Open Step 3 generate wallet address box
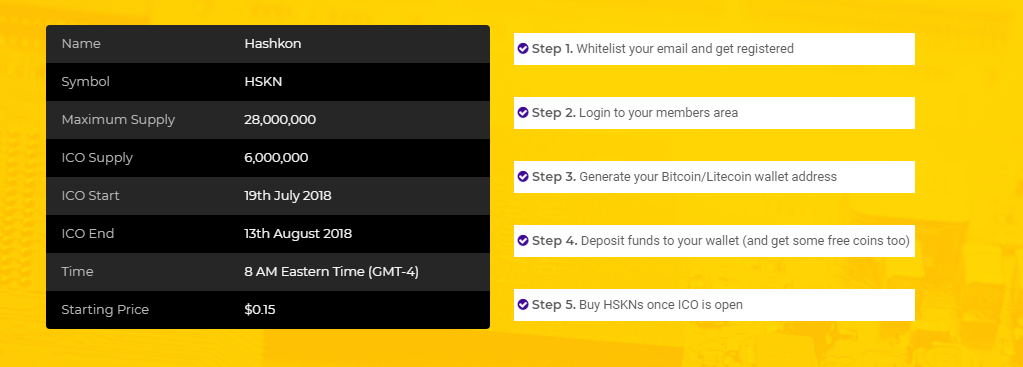The height and width of the screenshot is (367, 1023). pyautogui.click(x=714, y=177)
